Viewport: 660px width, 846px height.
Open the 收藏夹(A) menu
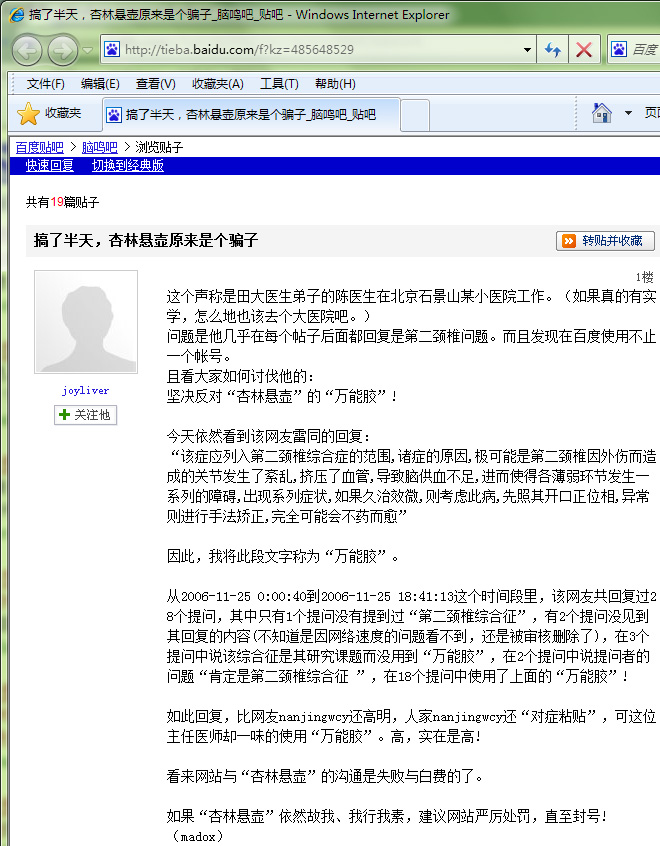217,84
